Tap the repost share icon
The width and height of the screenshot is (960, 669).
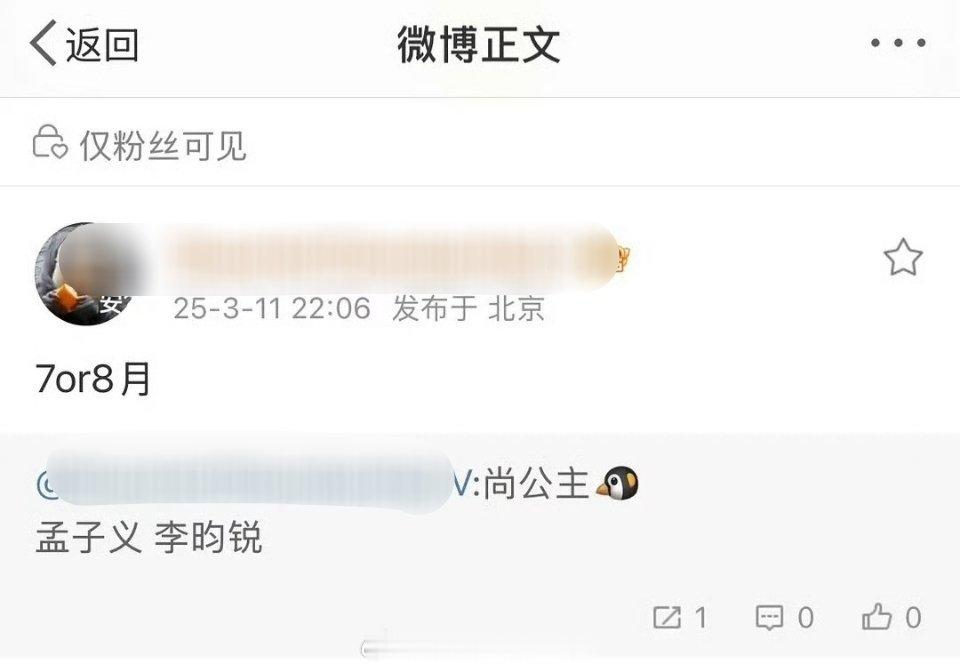tap(667, 617)
